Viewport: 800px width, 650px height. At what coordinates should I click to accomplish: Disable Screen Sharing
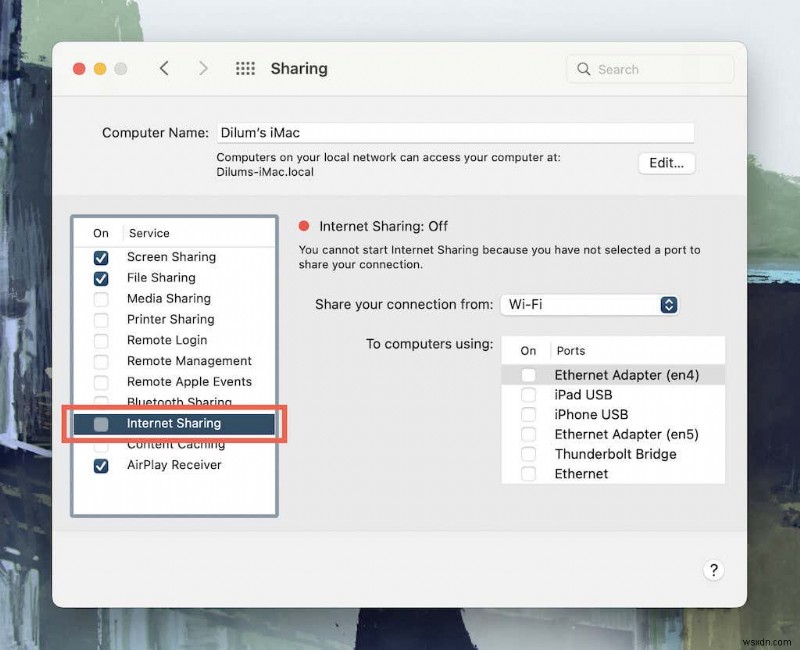[x=100, y=257]
